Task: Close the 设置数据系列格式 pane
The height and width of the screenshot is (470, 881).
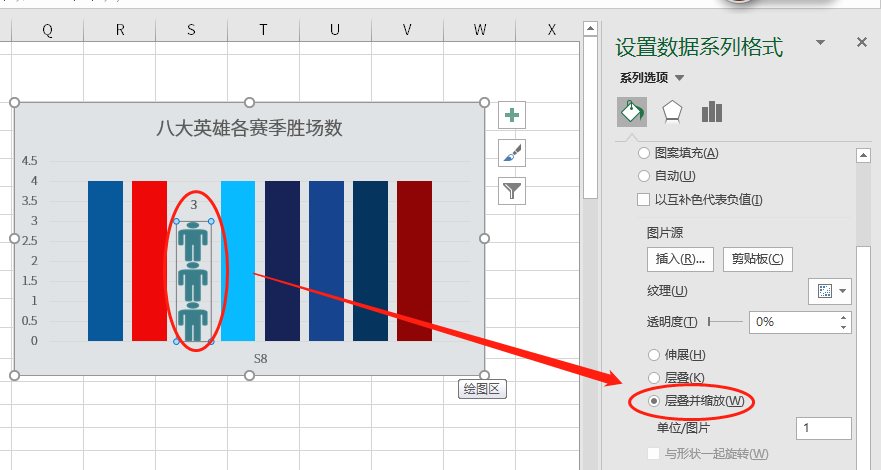Action: point(862,42)
